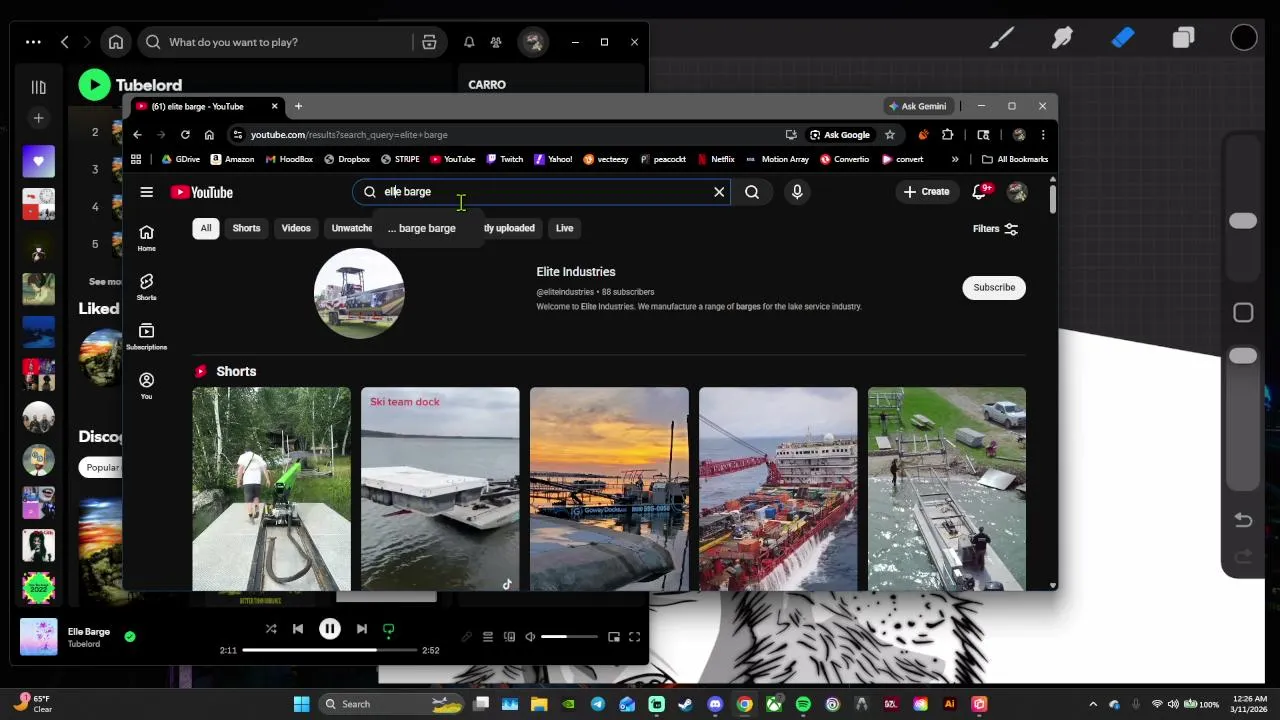The width and height of the screenshot is (1280, 720).
Task: Toggle shuffle in Spotify player
Action: [x=271, y=629]
